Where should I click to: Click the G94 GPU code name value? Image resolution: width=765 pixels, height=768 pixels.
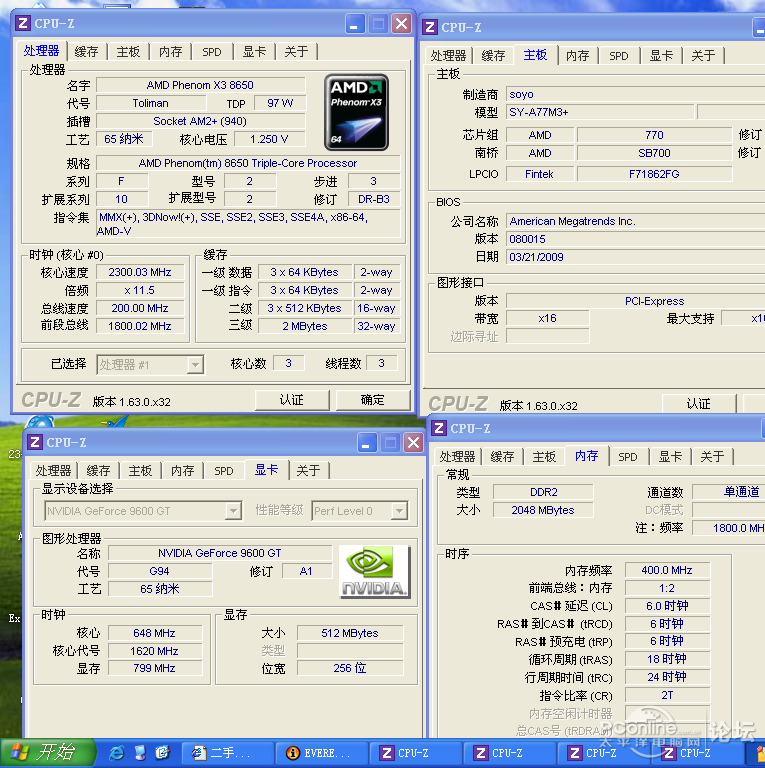(160, 571)
